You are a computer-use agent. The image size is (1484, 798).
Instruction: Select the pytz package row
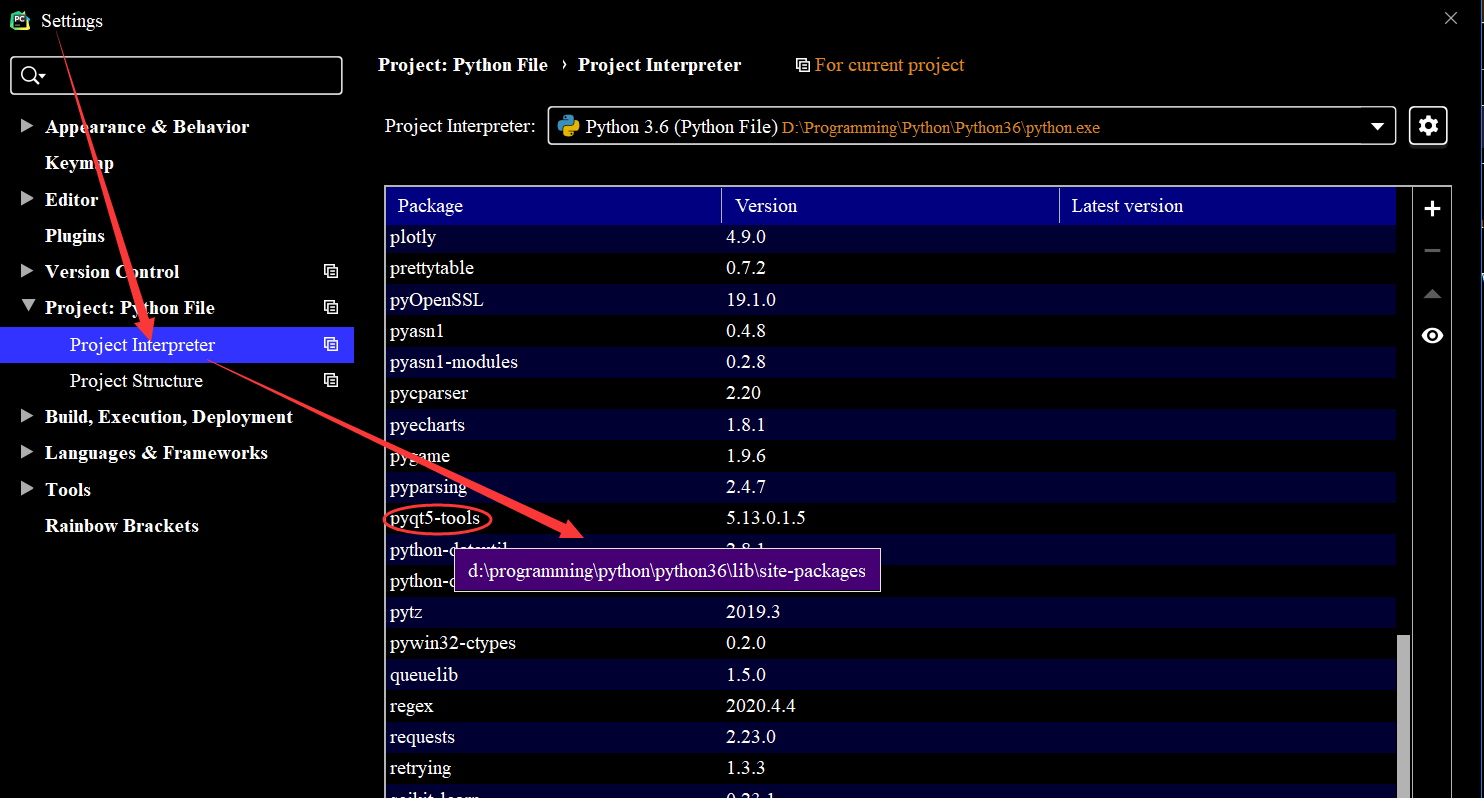(x=890, y=612)
